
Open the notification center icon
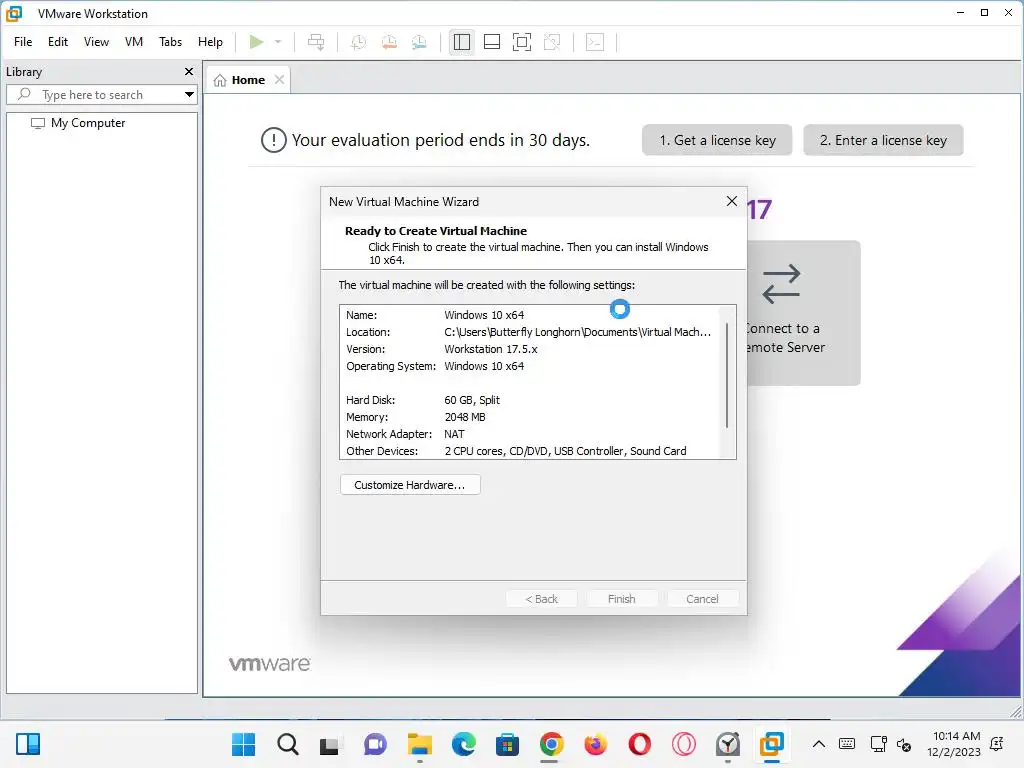click(x=997, y=744)
